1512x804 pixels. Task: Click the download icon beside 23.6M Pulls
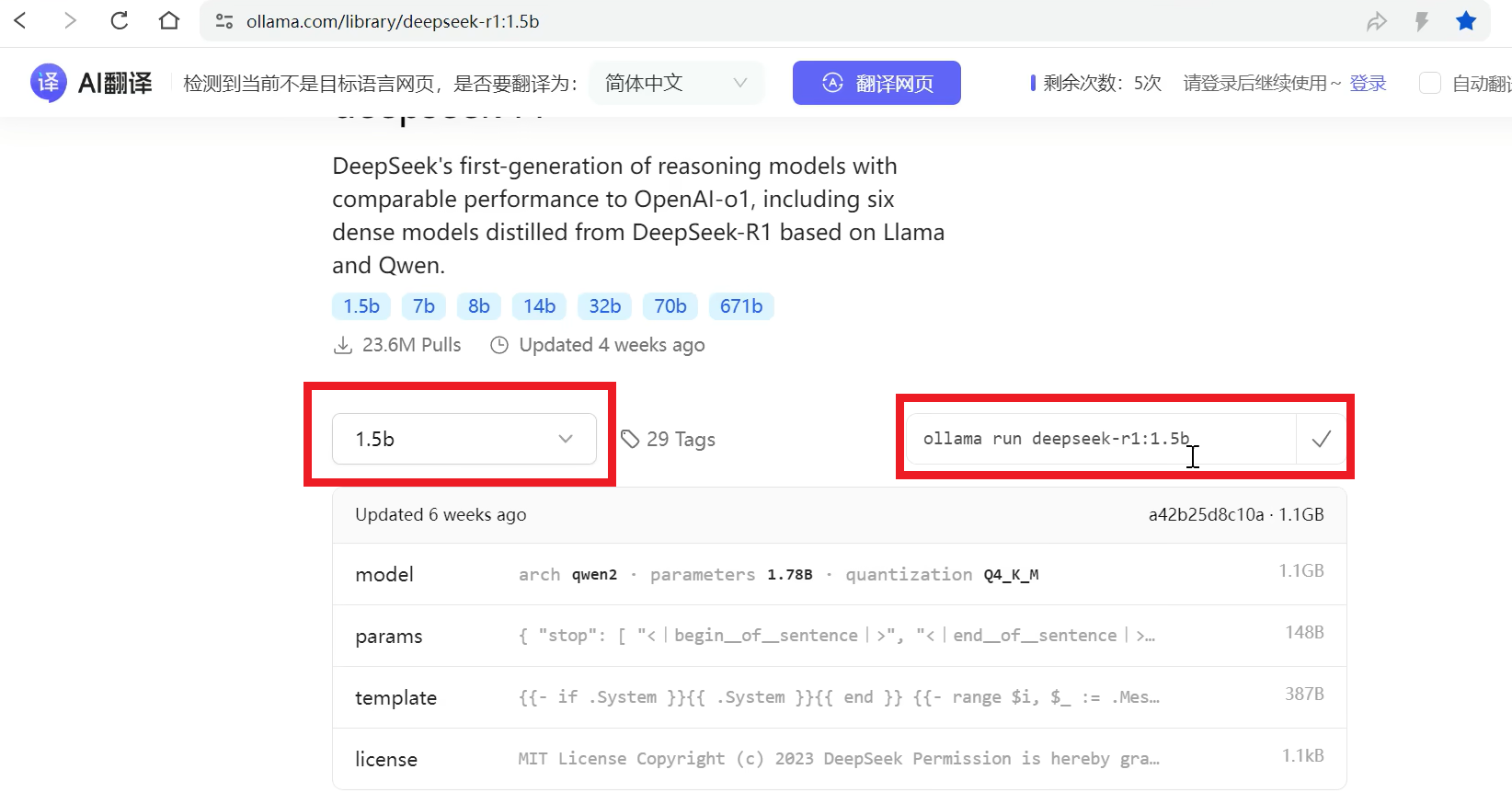(x=343, y=345)
